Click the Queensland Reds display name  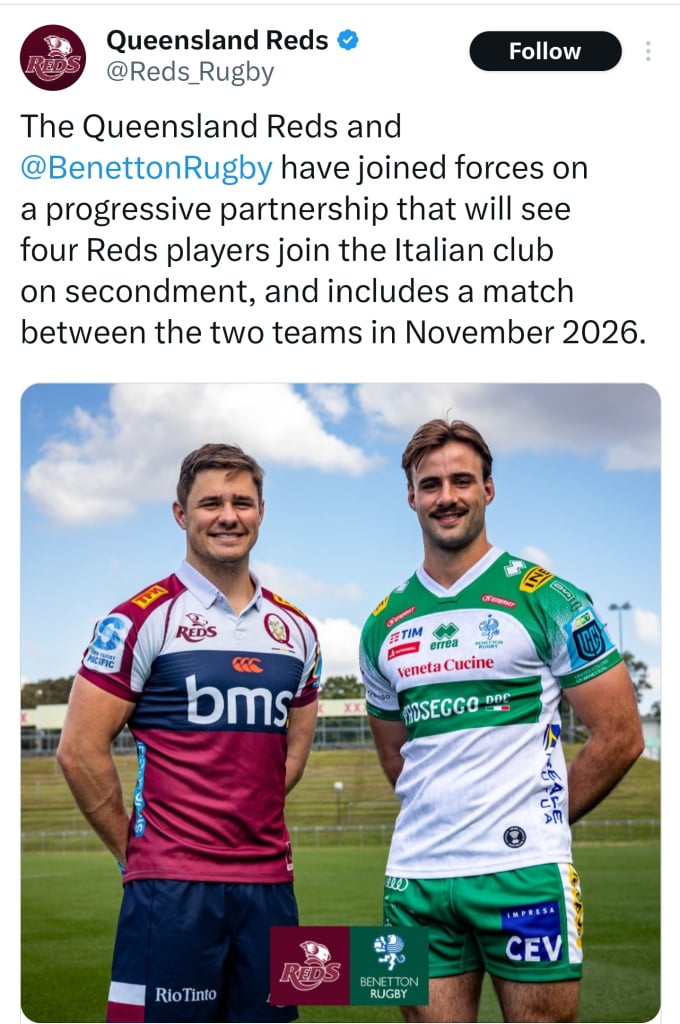(x=217, y=40)
